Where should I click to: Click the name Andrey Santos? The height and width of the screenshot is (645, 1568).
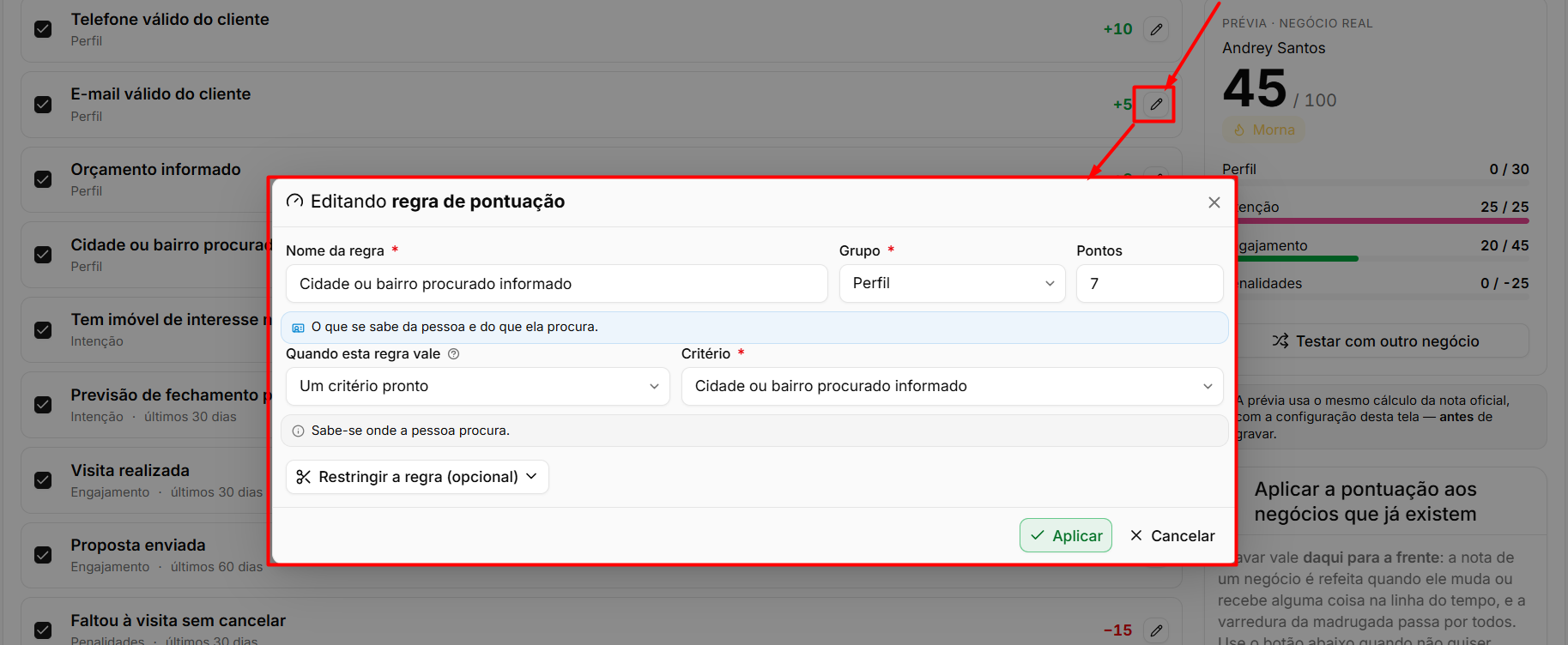click(x=1274, y=48)
